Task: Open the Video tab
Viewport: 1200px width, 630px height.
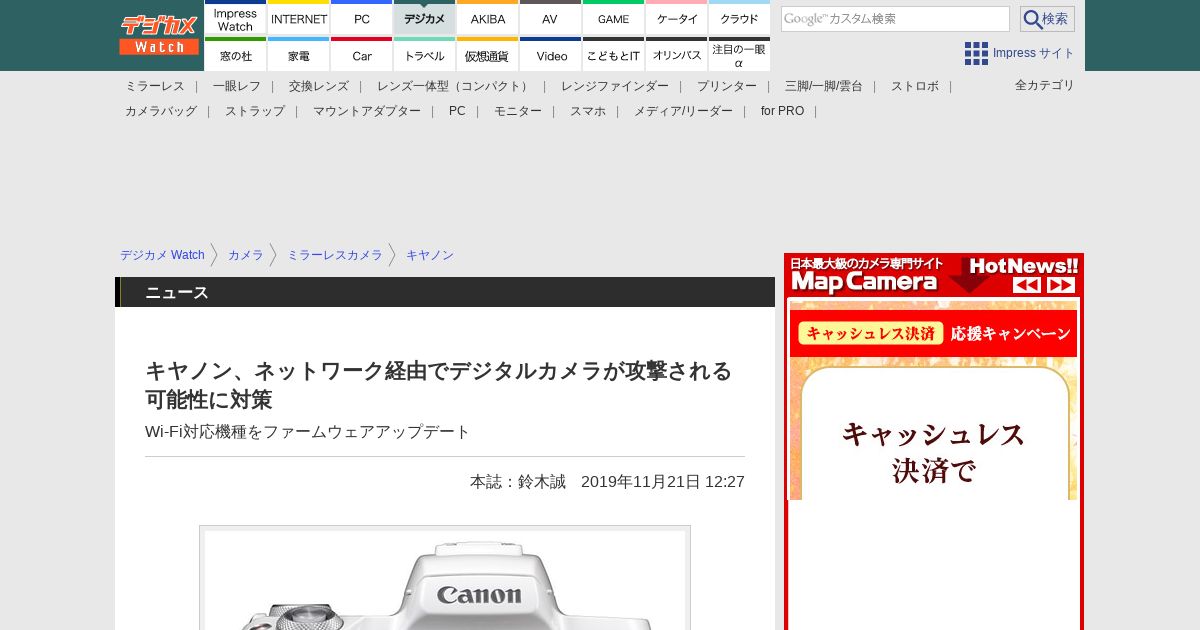Action: (551, 54)
